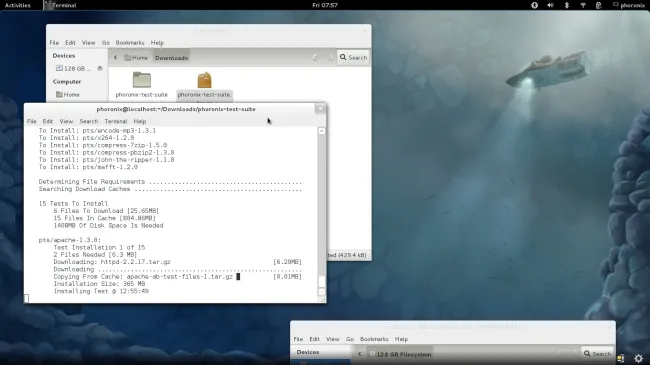Open the clock showing Fri 07:57
Screen dimensions: 650x365
tap(325, 5)
